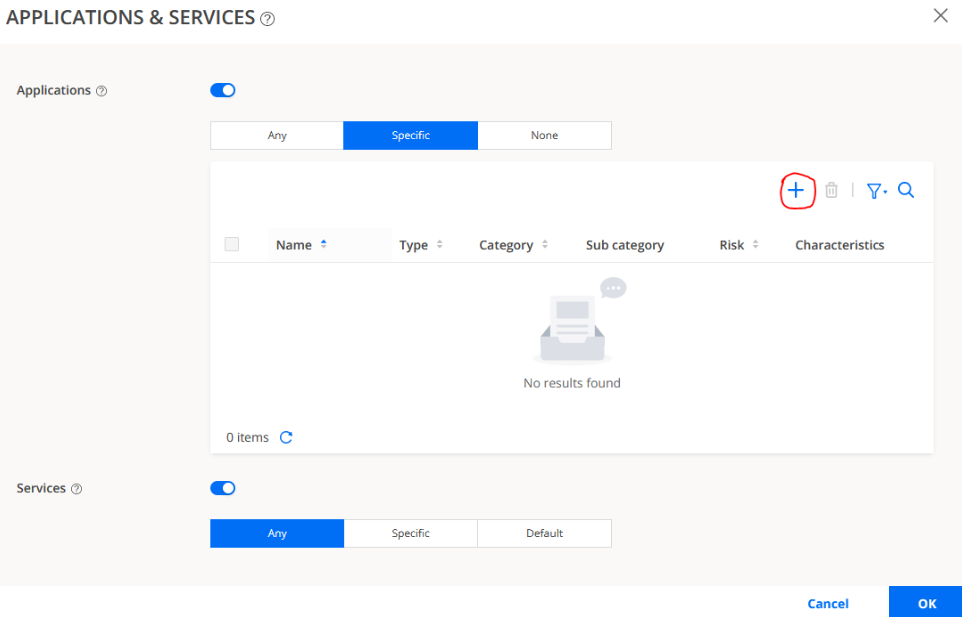Tick the select-all checkbox in table header
This screenshot has width=970, height=622.
point(232,244)
